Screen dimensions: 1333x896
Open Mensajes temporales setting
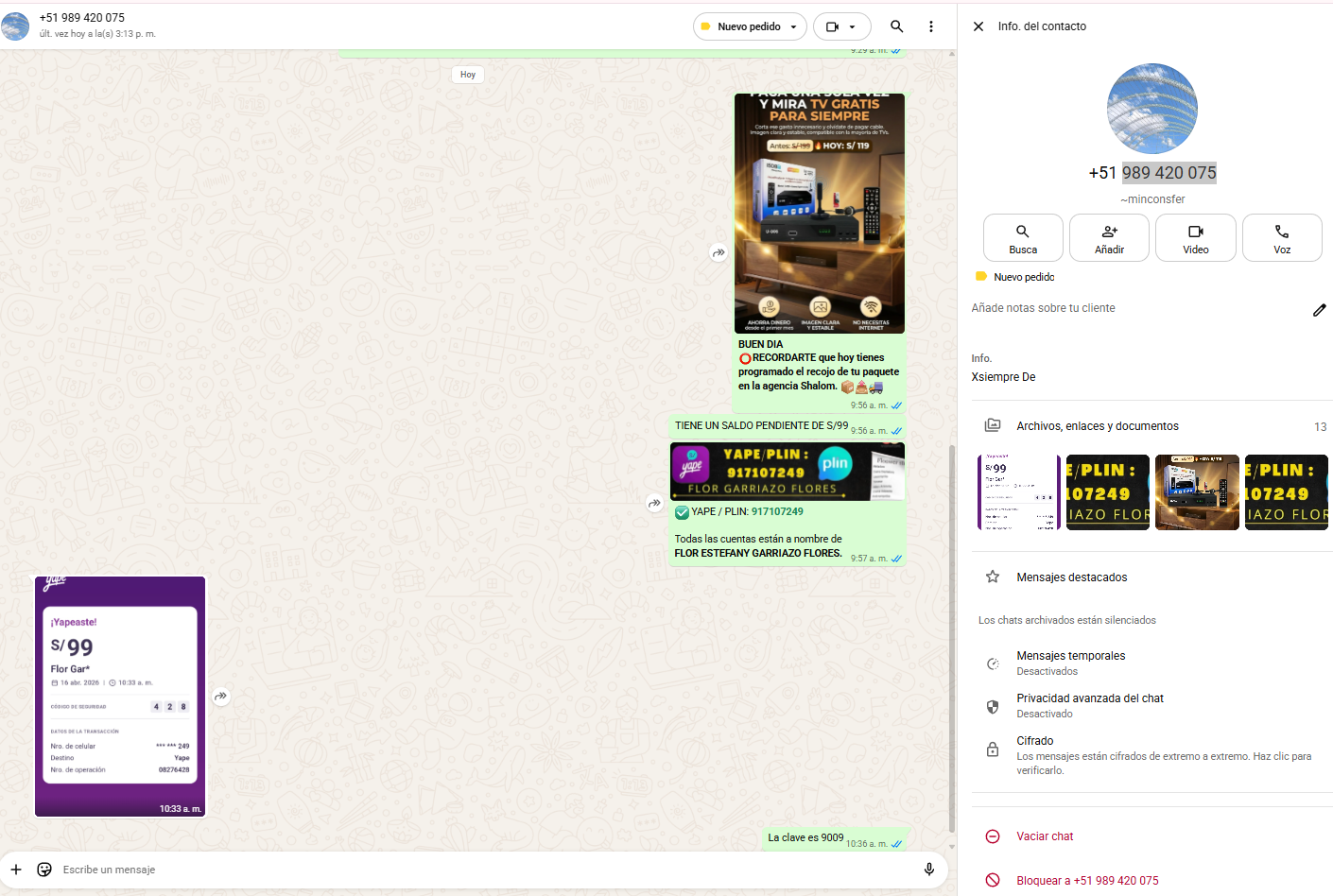coord(1070,663)
